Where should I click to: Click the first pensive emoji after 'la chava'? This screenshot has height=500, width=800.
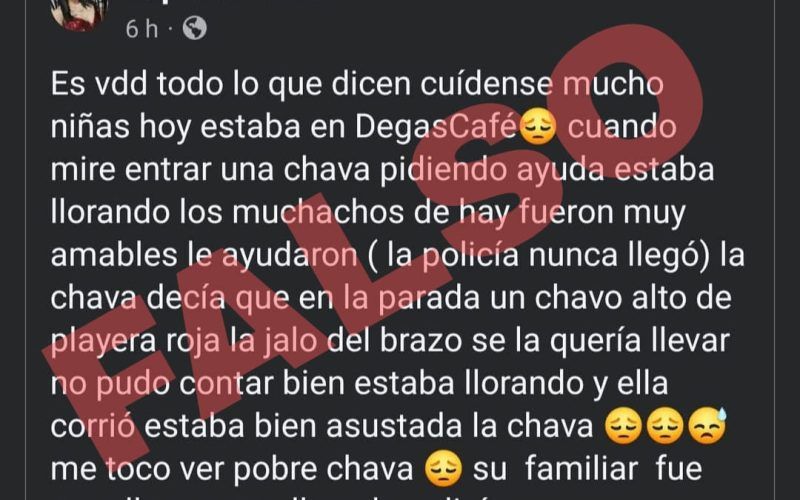click(623, 427)
